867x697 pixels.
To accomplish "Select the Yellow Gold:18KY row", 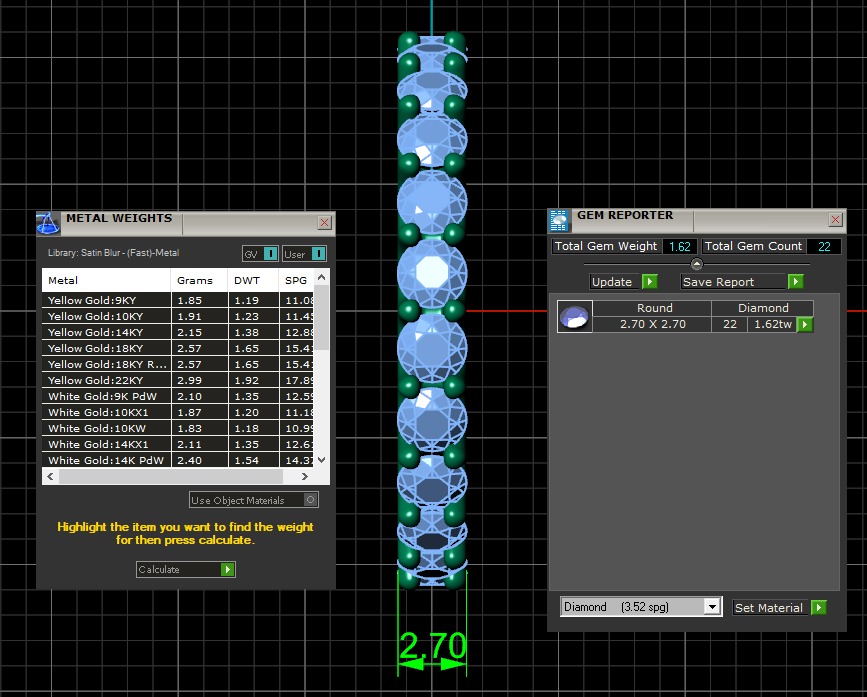I will (x=178, y=348).
